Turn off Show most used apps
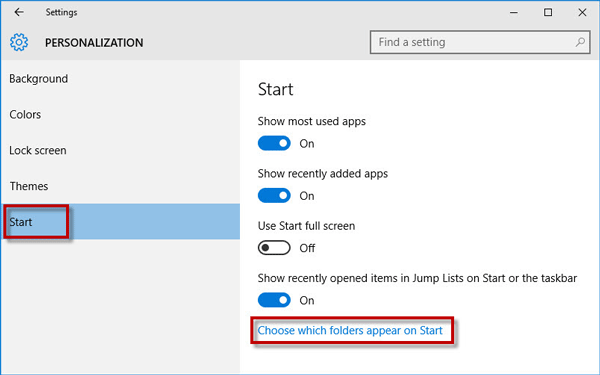Image resolution: width=600 pixels, height=375 pixels. [274, 143]
